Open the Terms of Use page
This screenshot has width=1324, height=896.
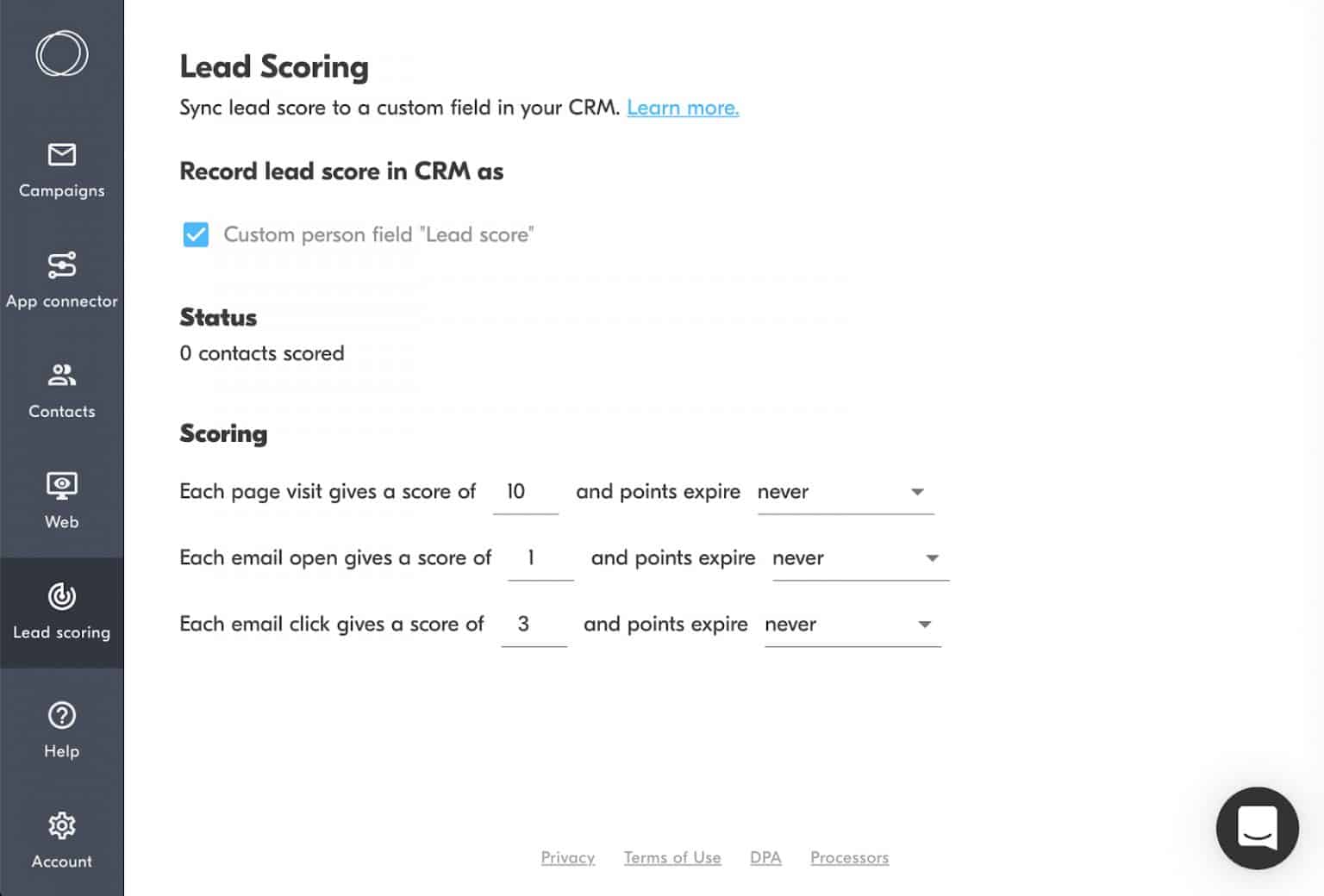(x=672, y=857)
